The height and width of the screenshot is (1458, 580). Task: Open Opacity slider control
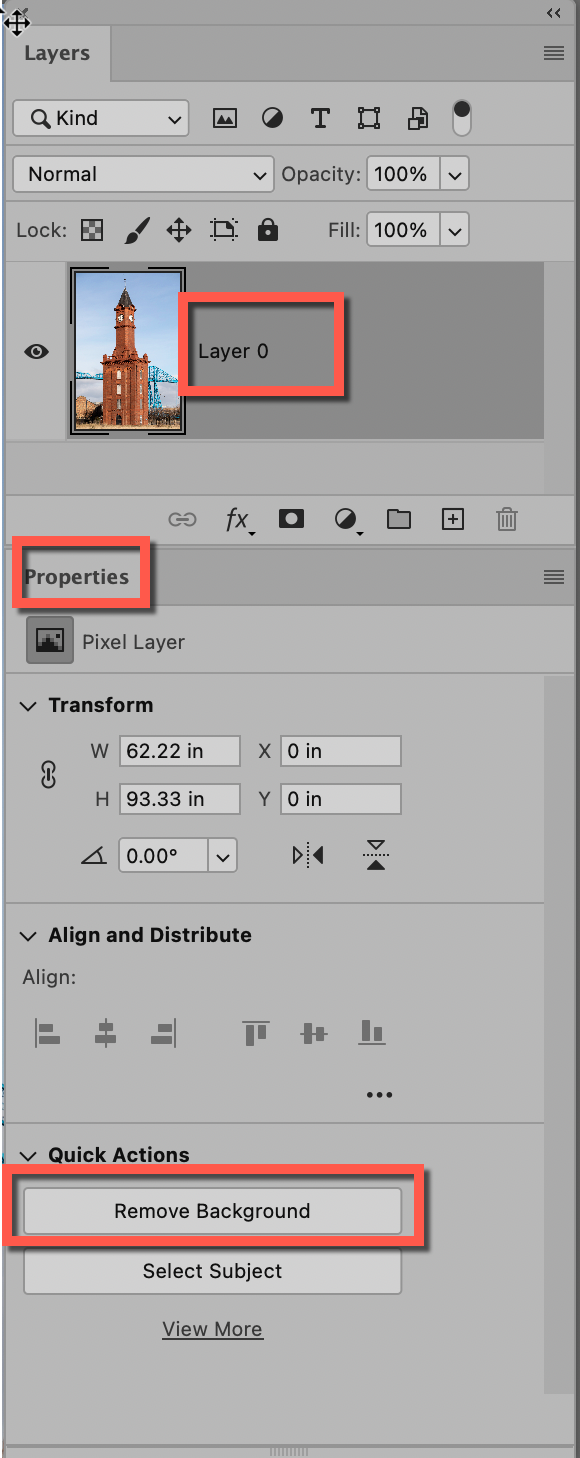tap(455, 173)
